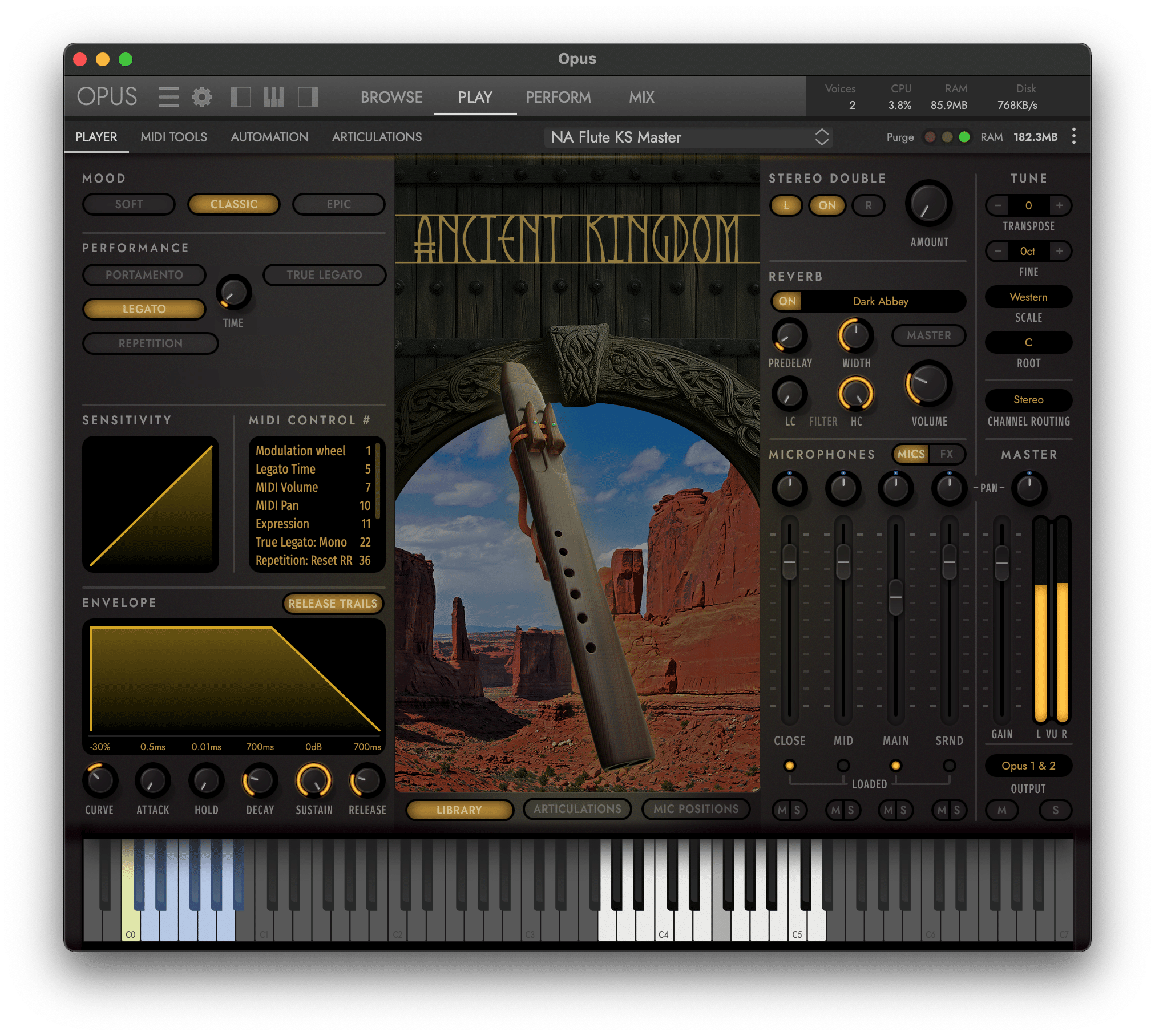Switch to the Mix tab
This screenshot has width=1155, height=1036.
(641, 97)
